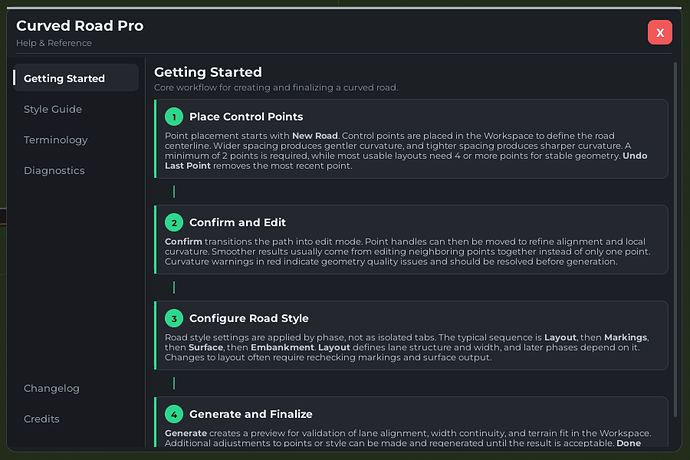Click the step 4 number badge
690x460 pixels.
click(174, 413)
